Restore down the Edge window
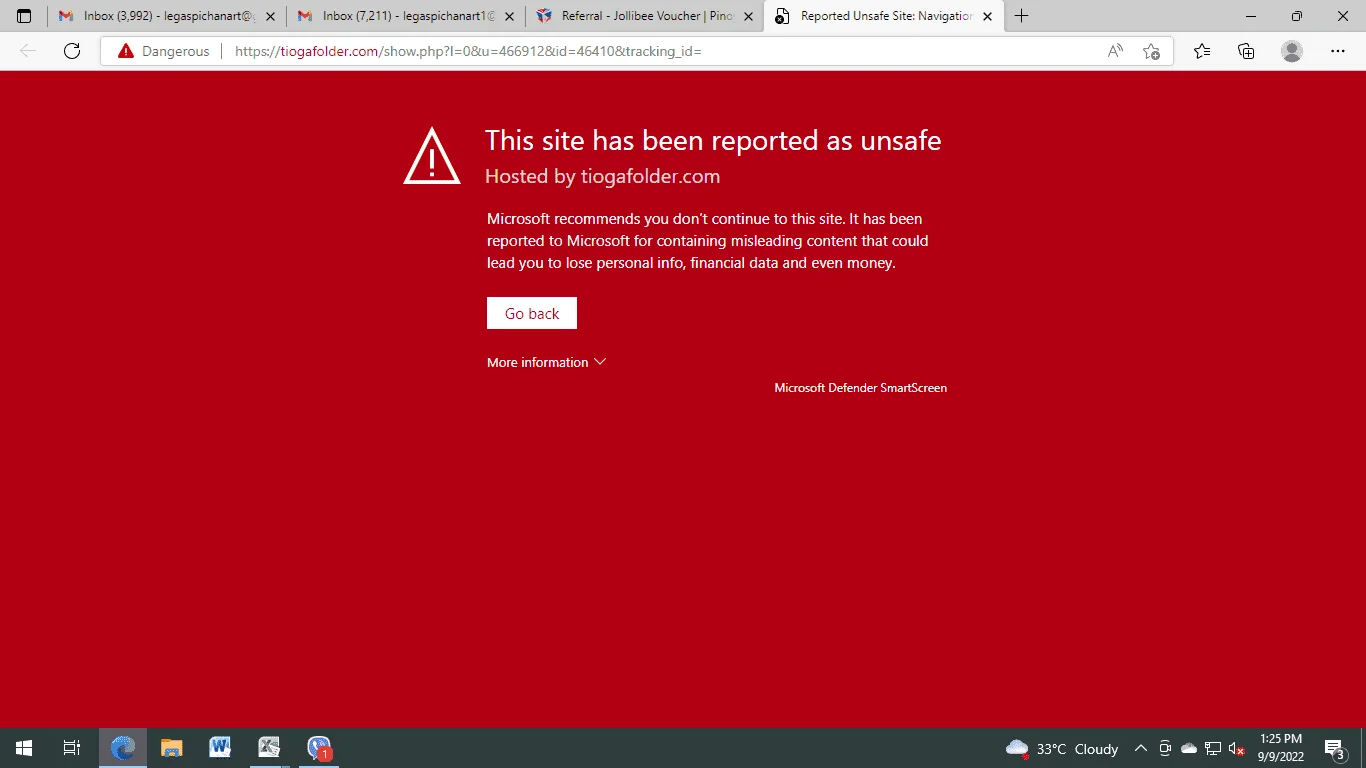This screenshot has width=1366, height=768. click(x=1297, y=16)
